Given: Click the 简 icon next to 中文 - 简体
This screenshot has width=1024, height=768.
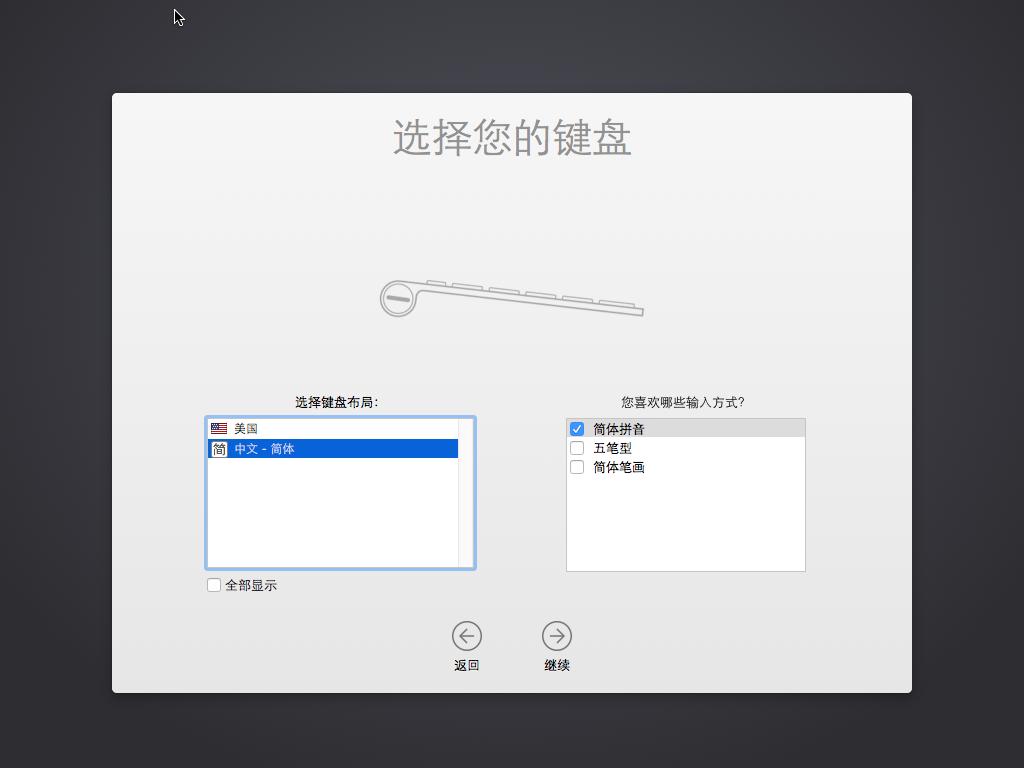Looking at the screenshot, I should pyautogui.click(x=220, y=448).
